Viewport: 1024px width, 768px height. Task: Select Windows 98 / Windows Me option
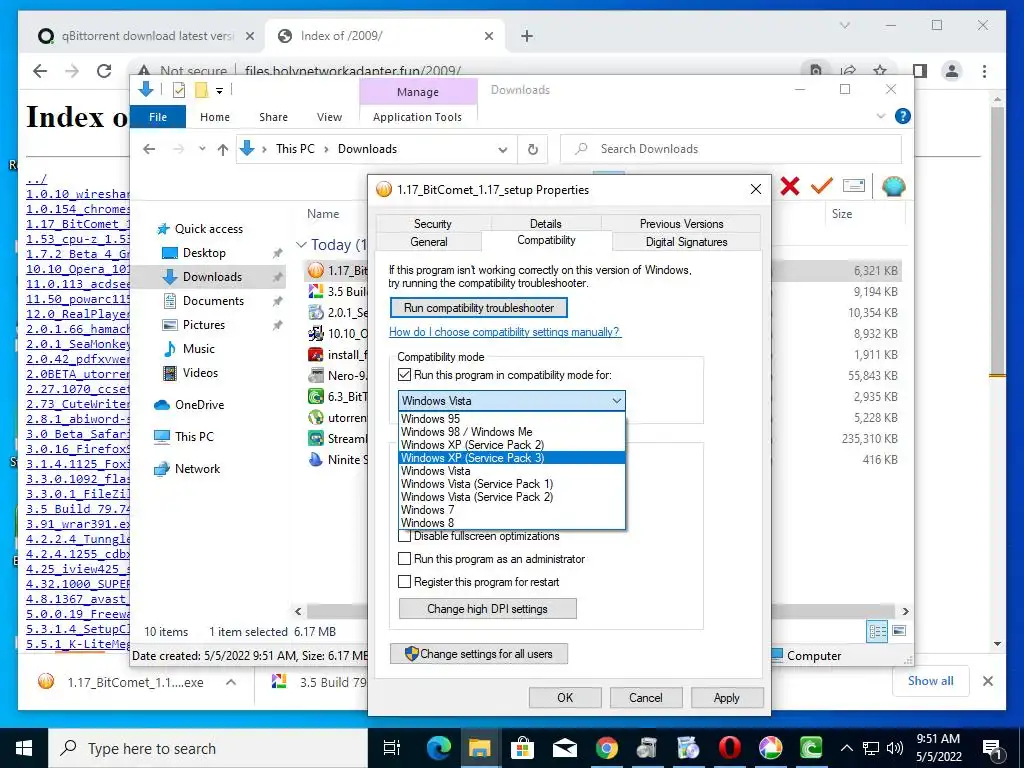tap(511, 432)
